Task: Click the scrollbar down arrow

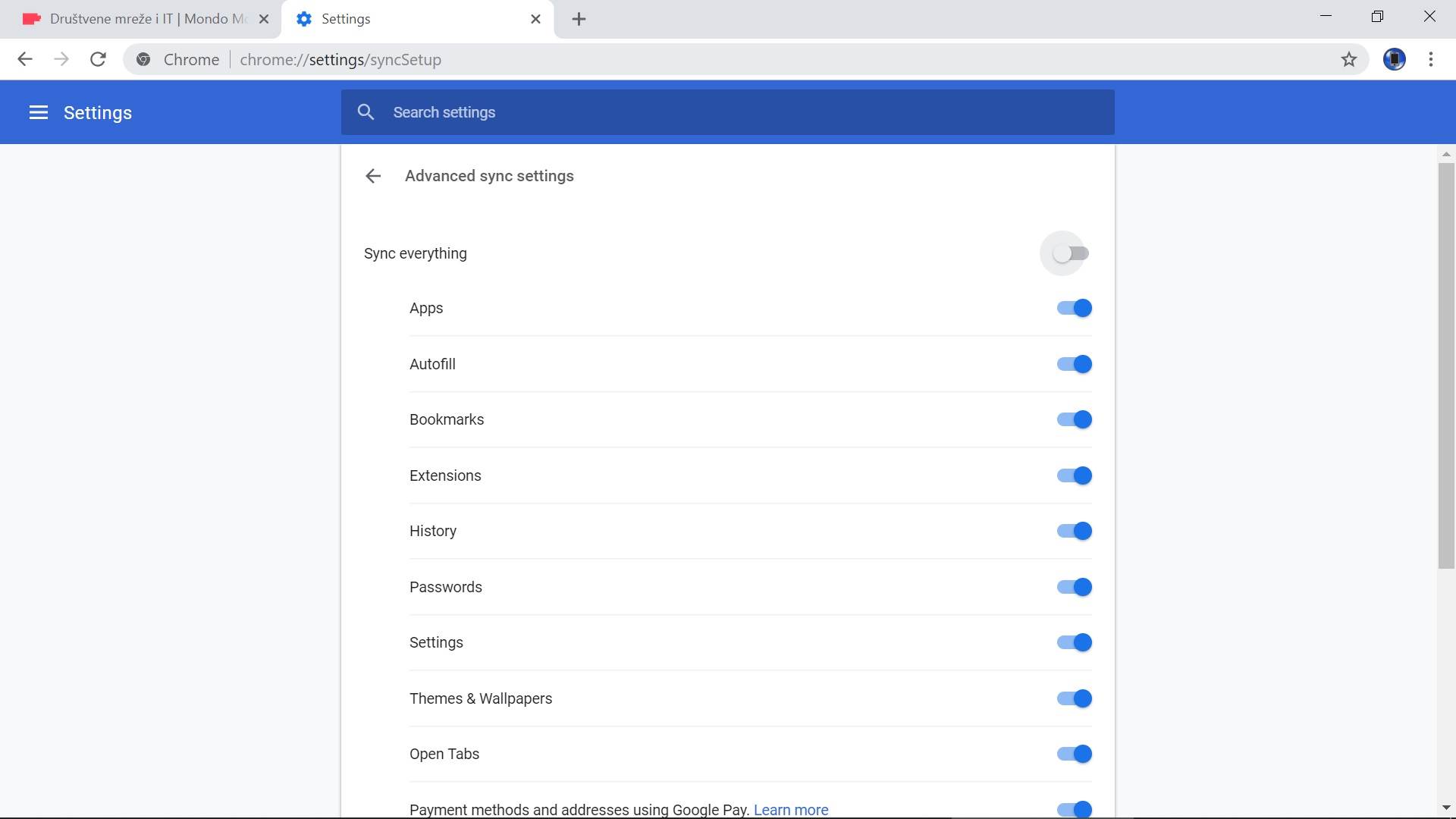Action: (x=1445, y=808)
